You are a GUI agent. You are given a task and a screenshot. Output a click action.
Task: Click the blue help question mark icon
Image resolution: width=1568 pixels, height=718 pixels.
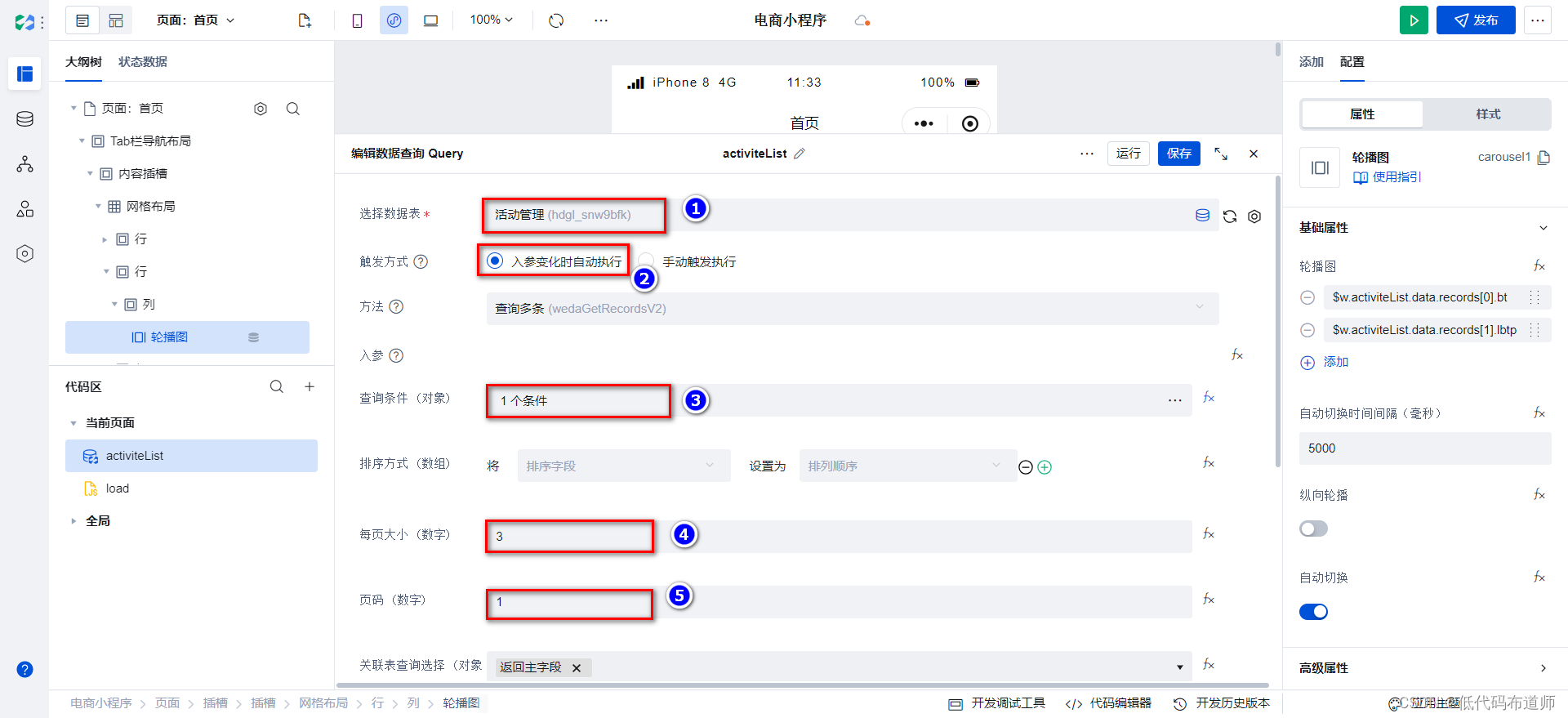(24, 670)
